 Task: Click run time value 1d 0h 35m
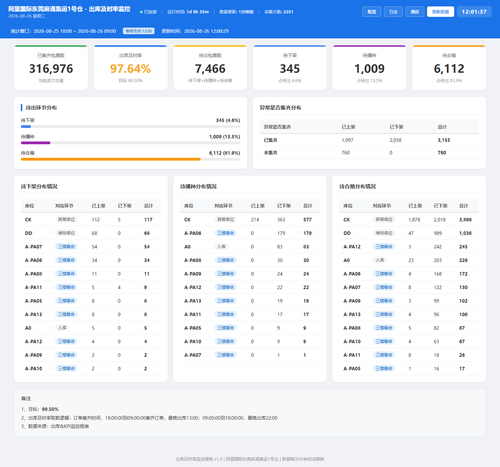click(198, 12)
